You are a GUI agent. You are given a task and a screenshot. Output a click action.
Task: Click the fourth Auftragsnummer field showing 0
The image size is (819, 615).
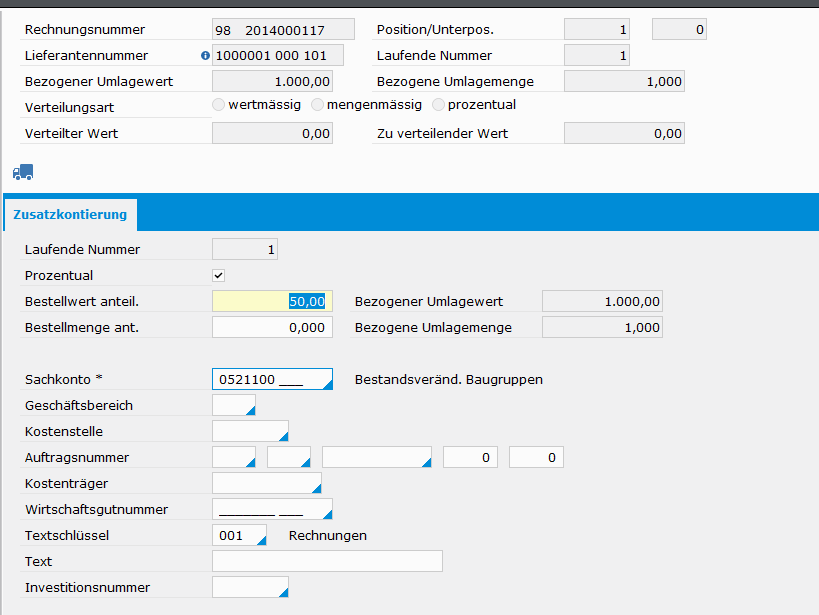coord(471,457)
